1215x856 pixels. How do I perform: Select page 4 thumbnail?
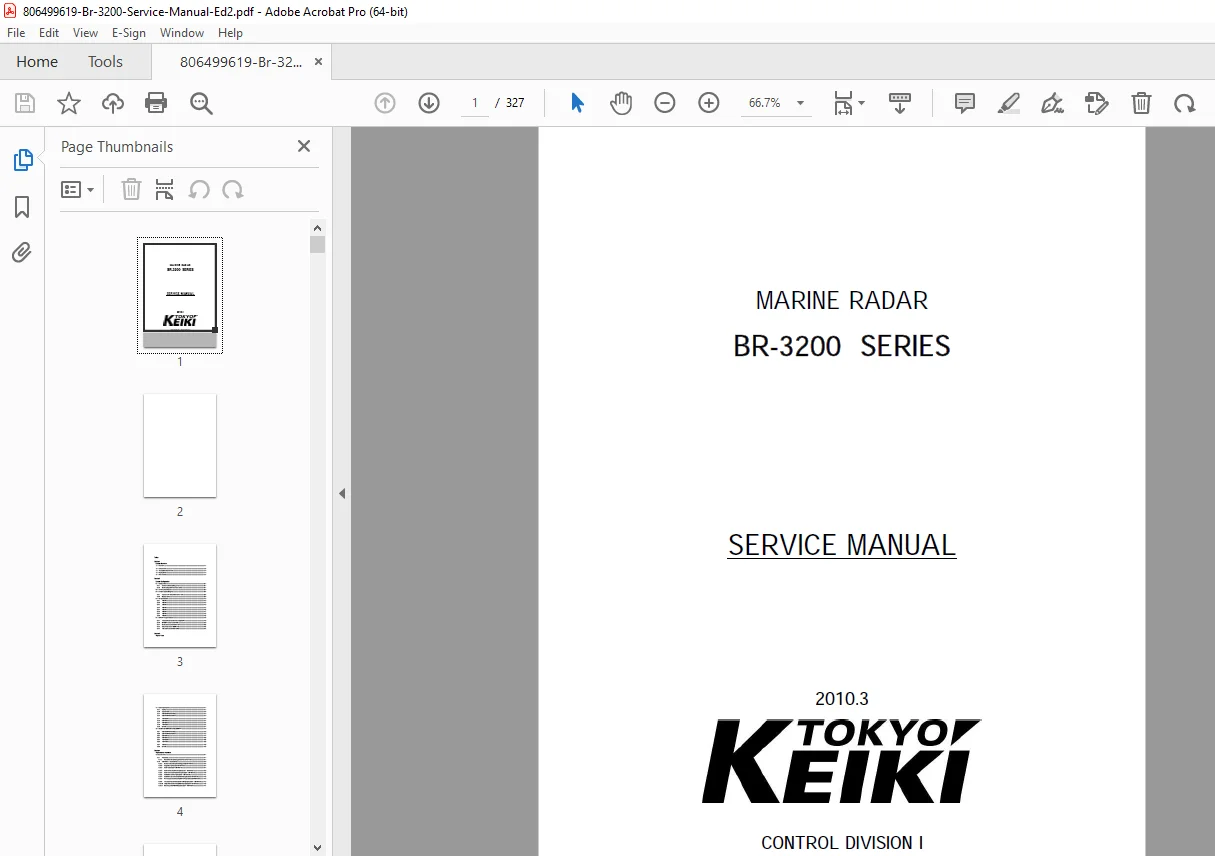click(x=180, y=745)
